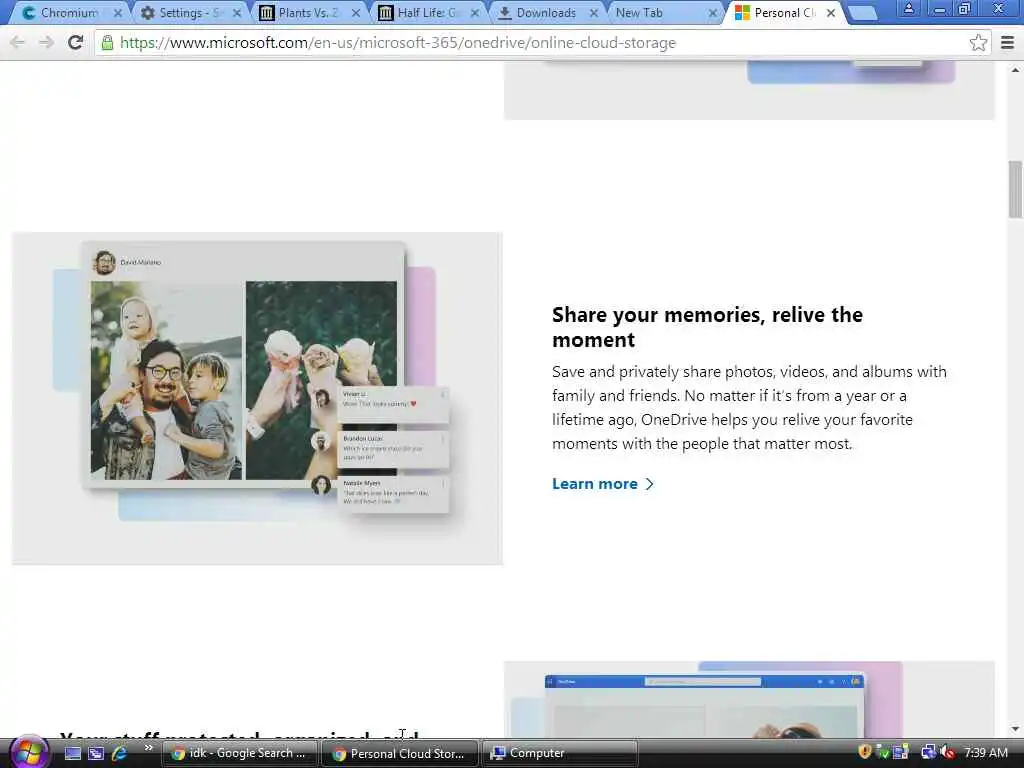Close the Plants Vs. Z tab
Image resolution: width=1024 pixels, height=768 pixels.
click(x=356, y=12)
